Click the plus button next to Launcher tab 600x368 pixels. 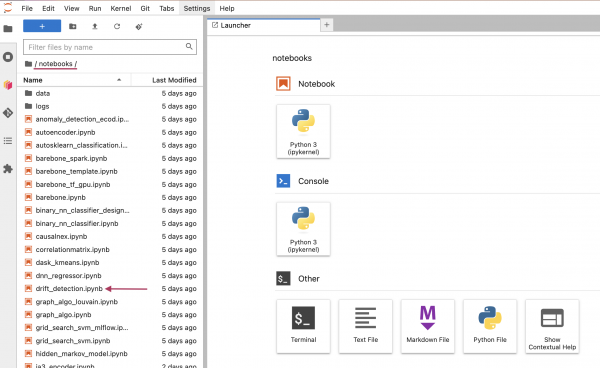click(326, 25)
